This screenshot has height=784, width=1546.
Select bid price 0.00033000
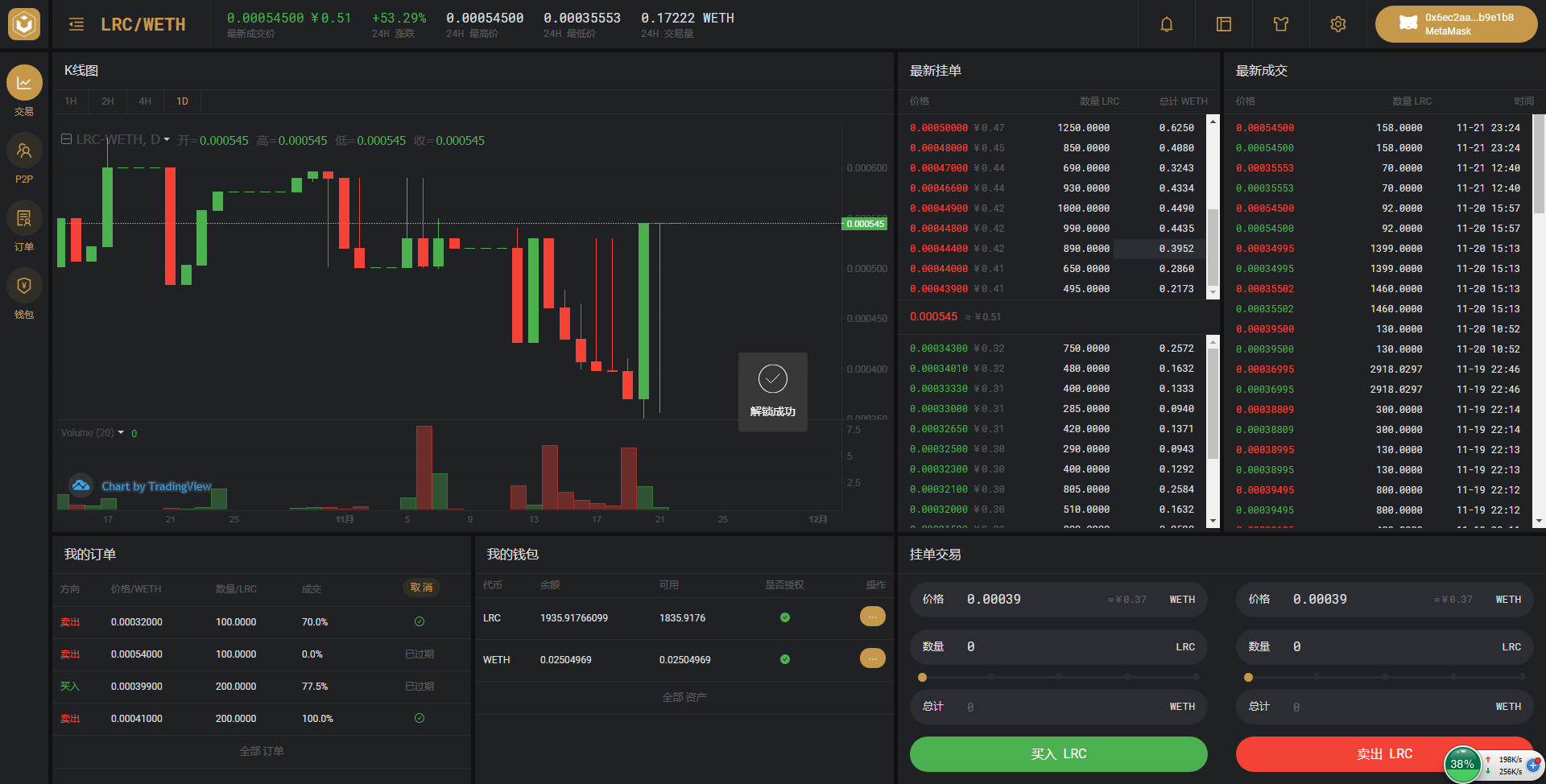[x=939, y=409]
